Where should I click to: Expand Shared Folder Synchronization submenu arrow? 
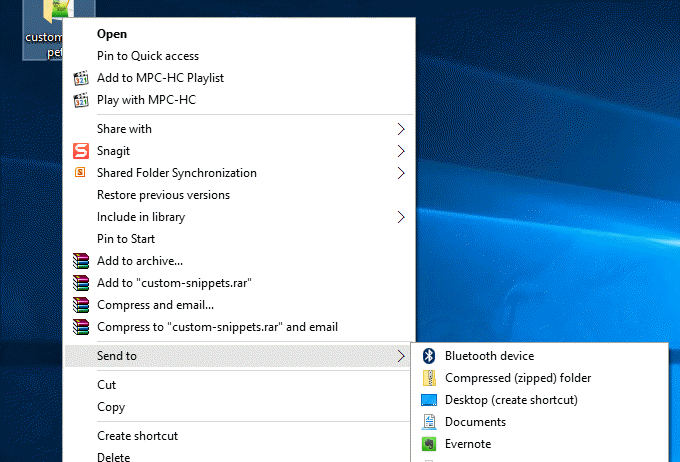401,173
